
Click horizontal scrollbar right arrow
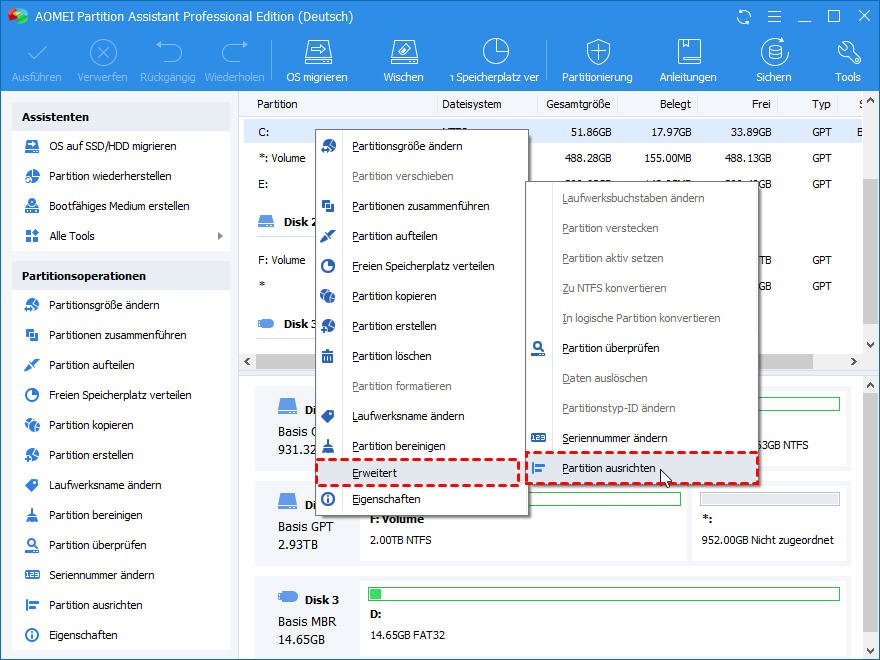tap(854, 362)
